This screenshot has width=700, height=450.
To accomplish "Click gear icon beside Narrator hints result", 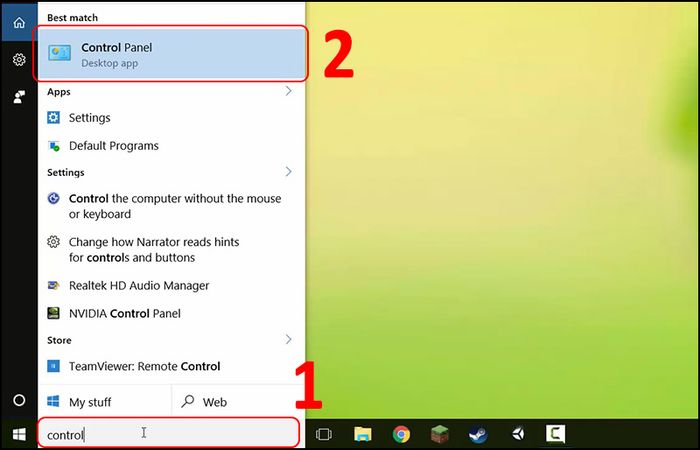I will coord(54,242).
